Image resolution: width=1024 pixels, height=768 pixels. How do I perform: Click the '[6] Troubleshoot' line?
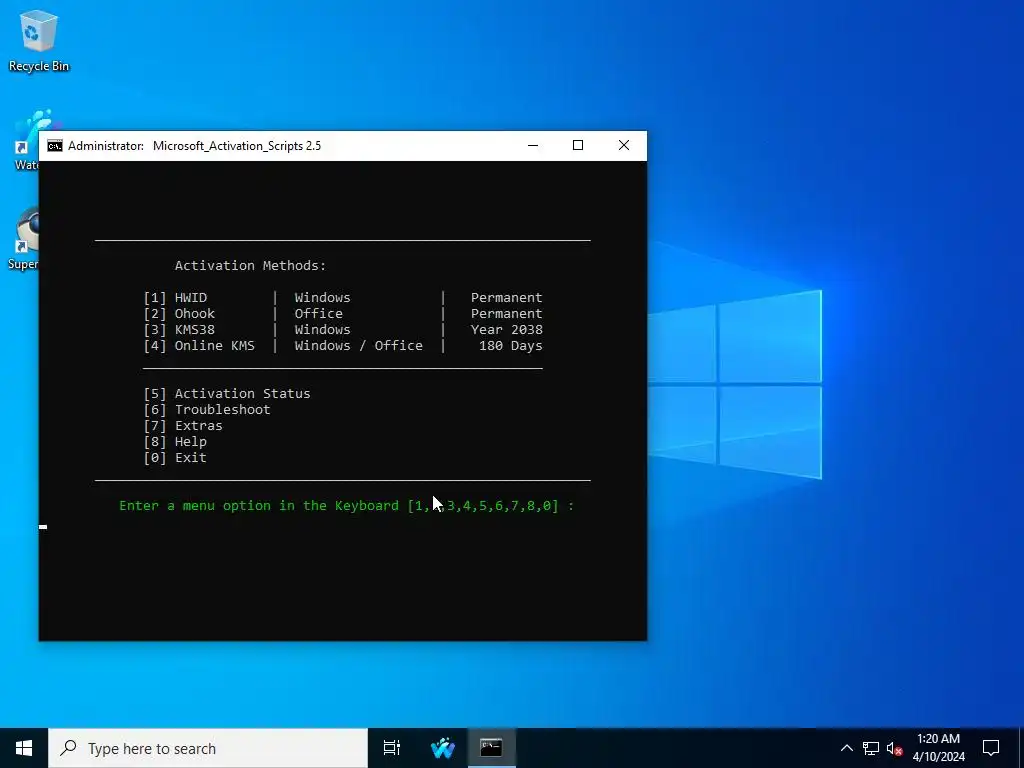(x=207, y=409)
